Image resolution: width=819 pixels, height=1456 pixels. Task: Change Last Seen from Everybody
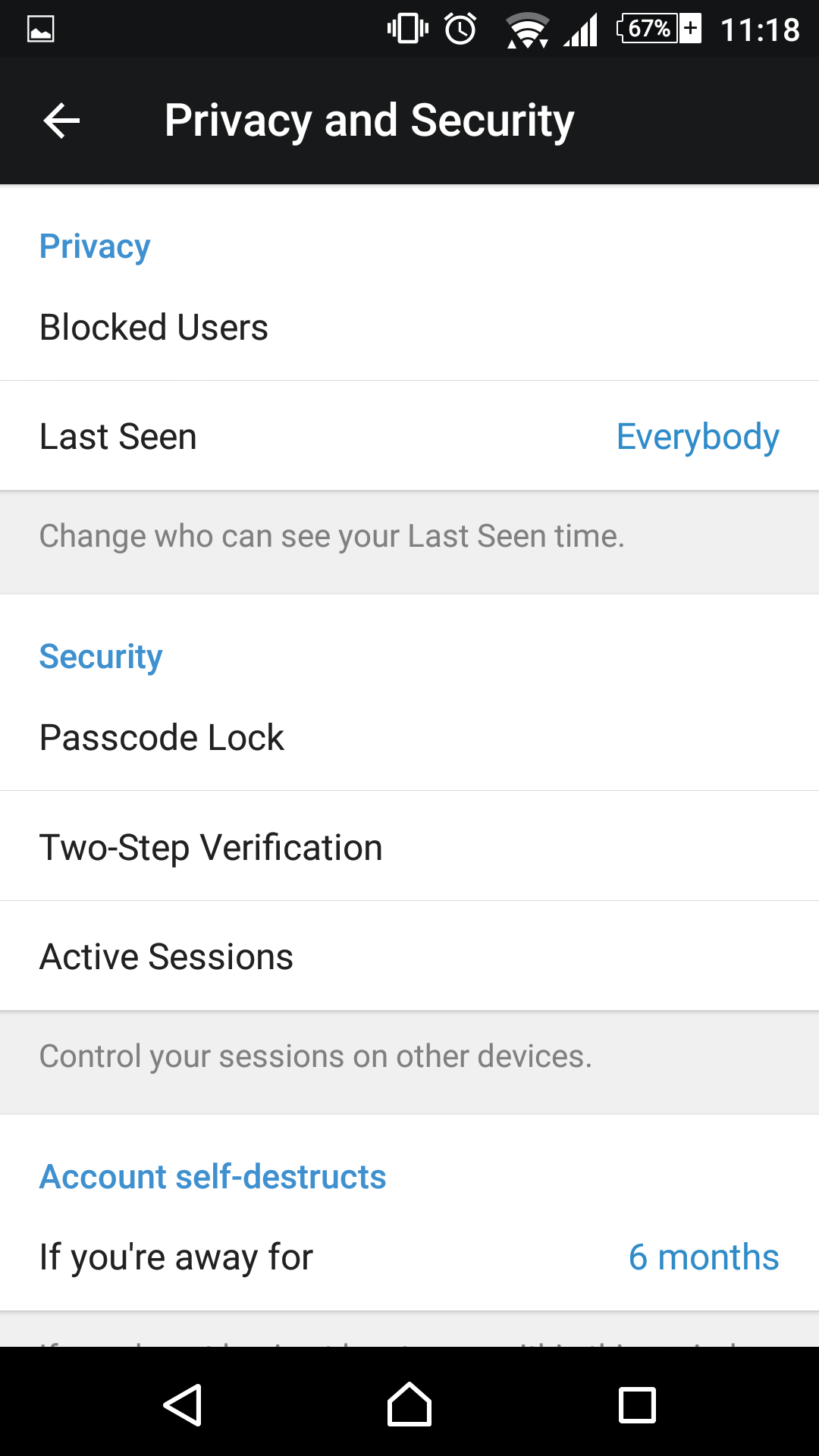[x=698, y=437]
